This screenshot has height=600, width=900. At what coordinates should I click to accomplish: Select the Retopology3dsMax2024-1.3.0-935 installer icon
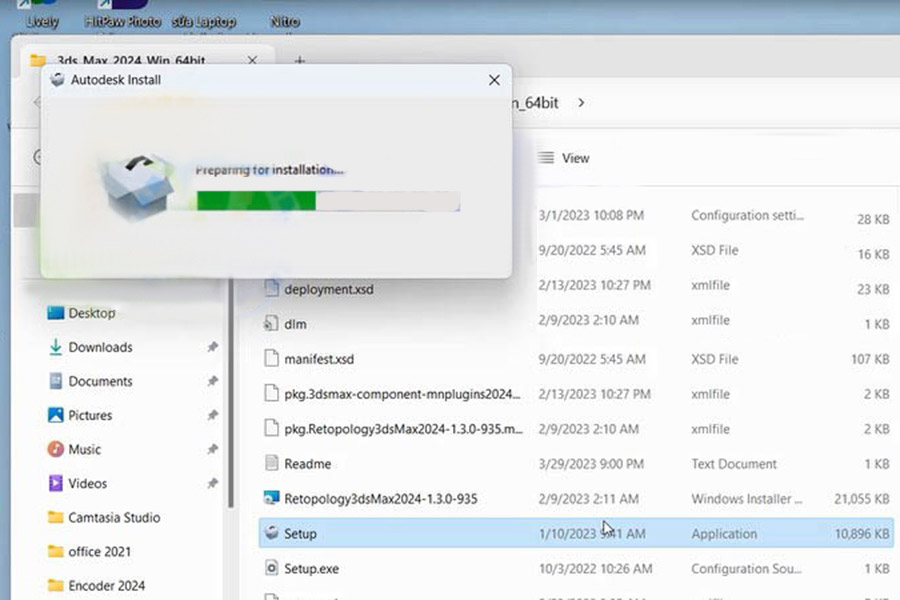tap(270, 498)
